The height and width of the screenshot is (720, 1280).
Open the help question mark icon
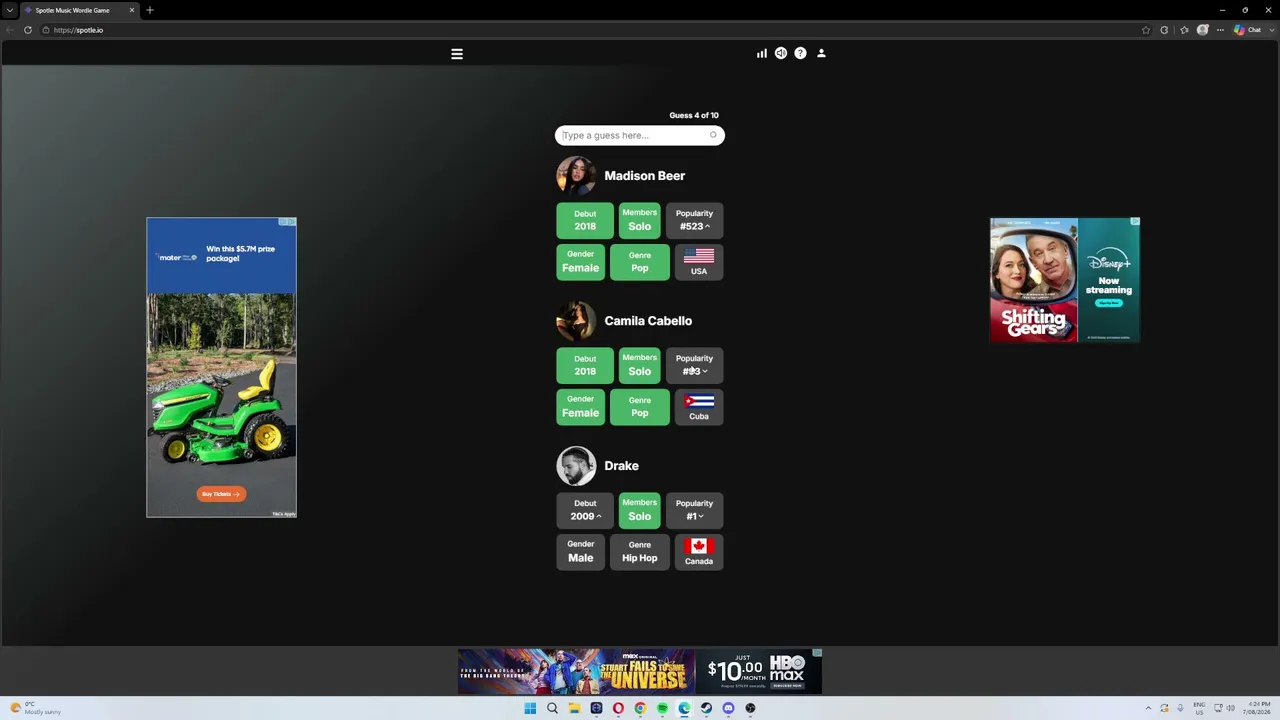pyautogui.click(x=800, y=53)
